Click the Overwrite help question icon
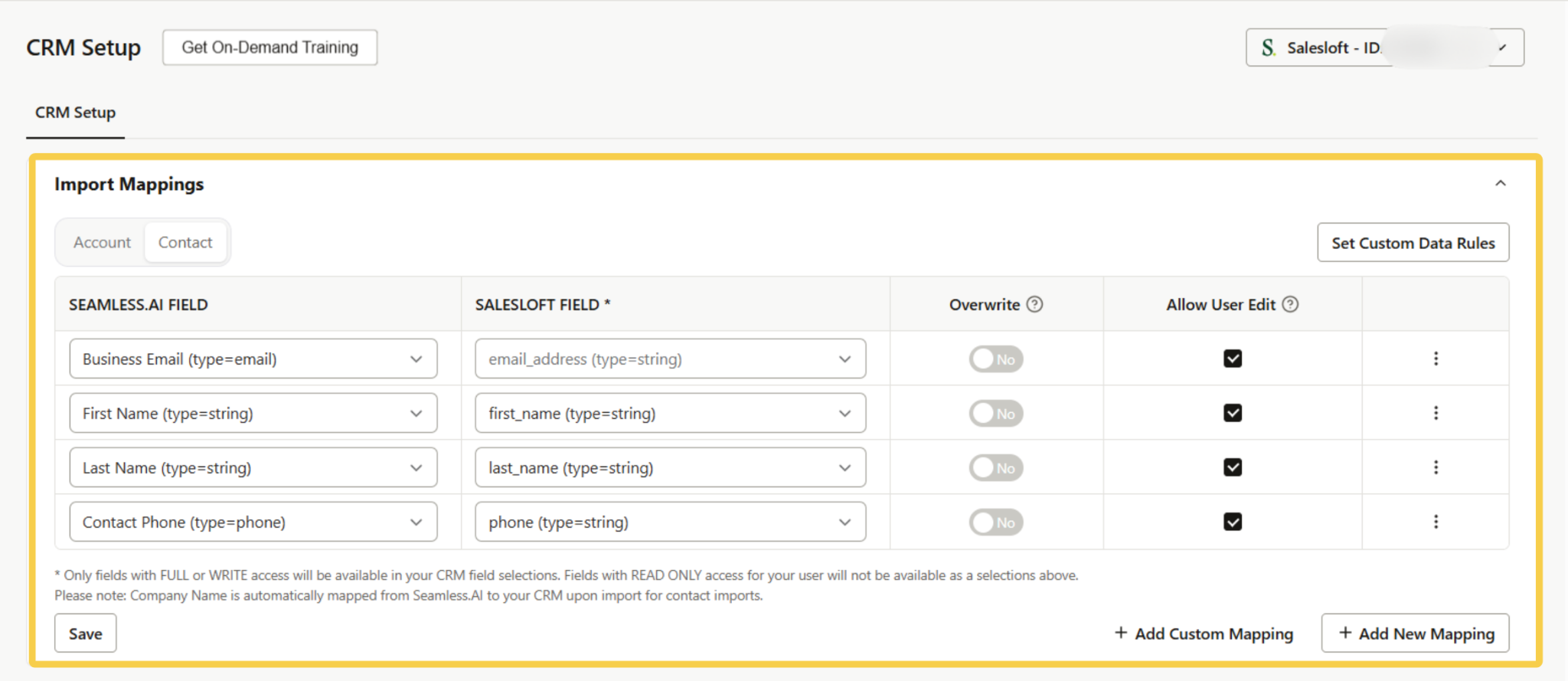1568x681 pixels. point(1034,304)
